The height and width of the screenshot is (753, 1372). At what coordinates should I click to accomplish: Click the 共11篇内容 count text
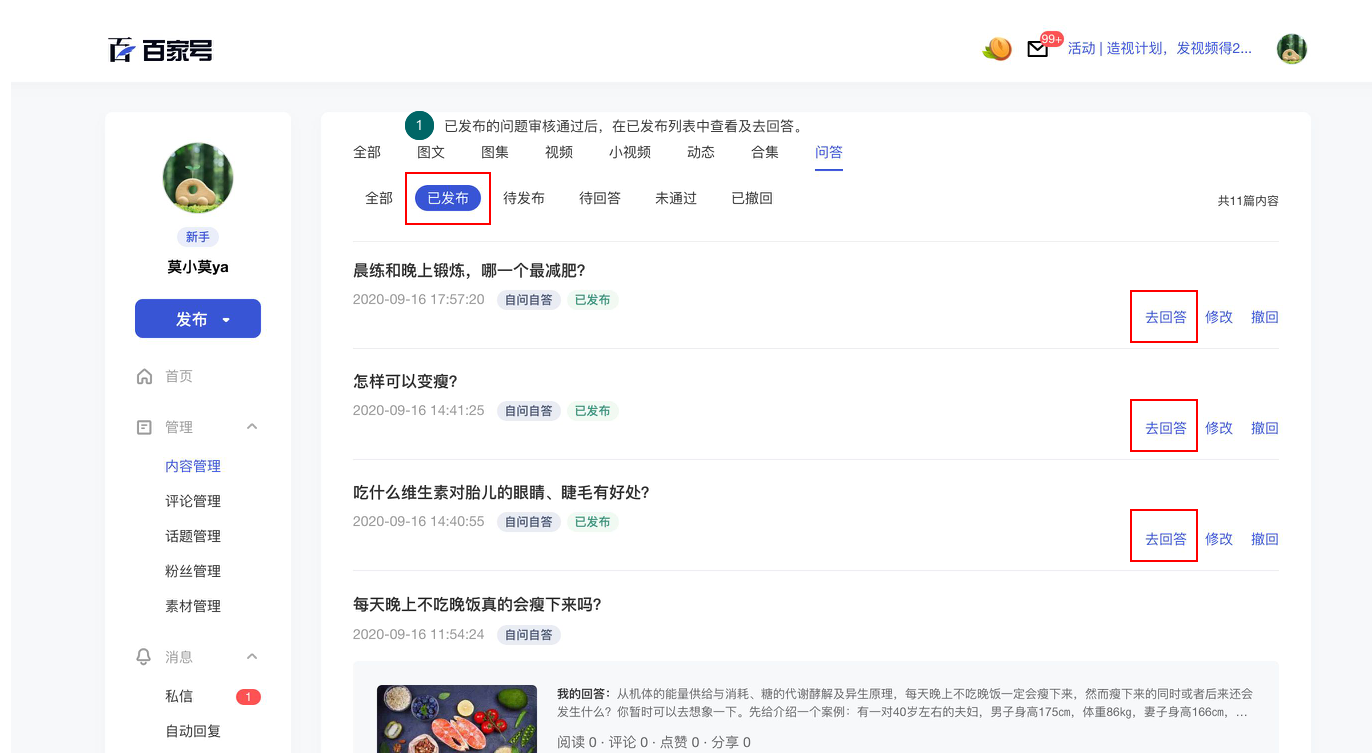pos(1248,201)
